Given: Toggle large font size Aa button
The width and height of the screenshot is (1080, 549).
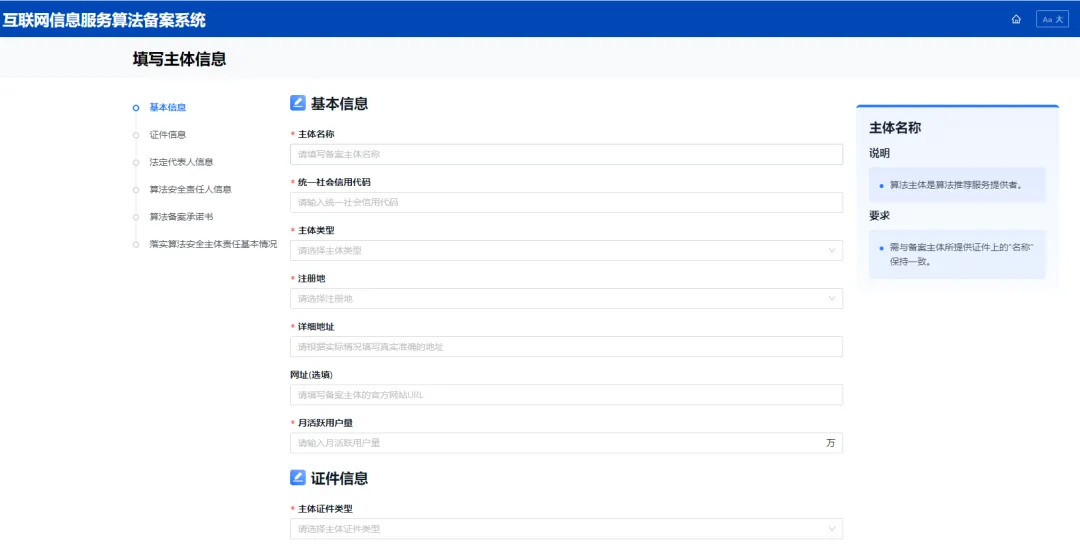Looking at the screenshot, I should click(1052, 19).
